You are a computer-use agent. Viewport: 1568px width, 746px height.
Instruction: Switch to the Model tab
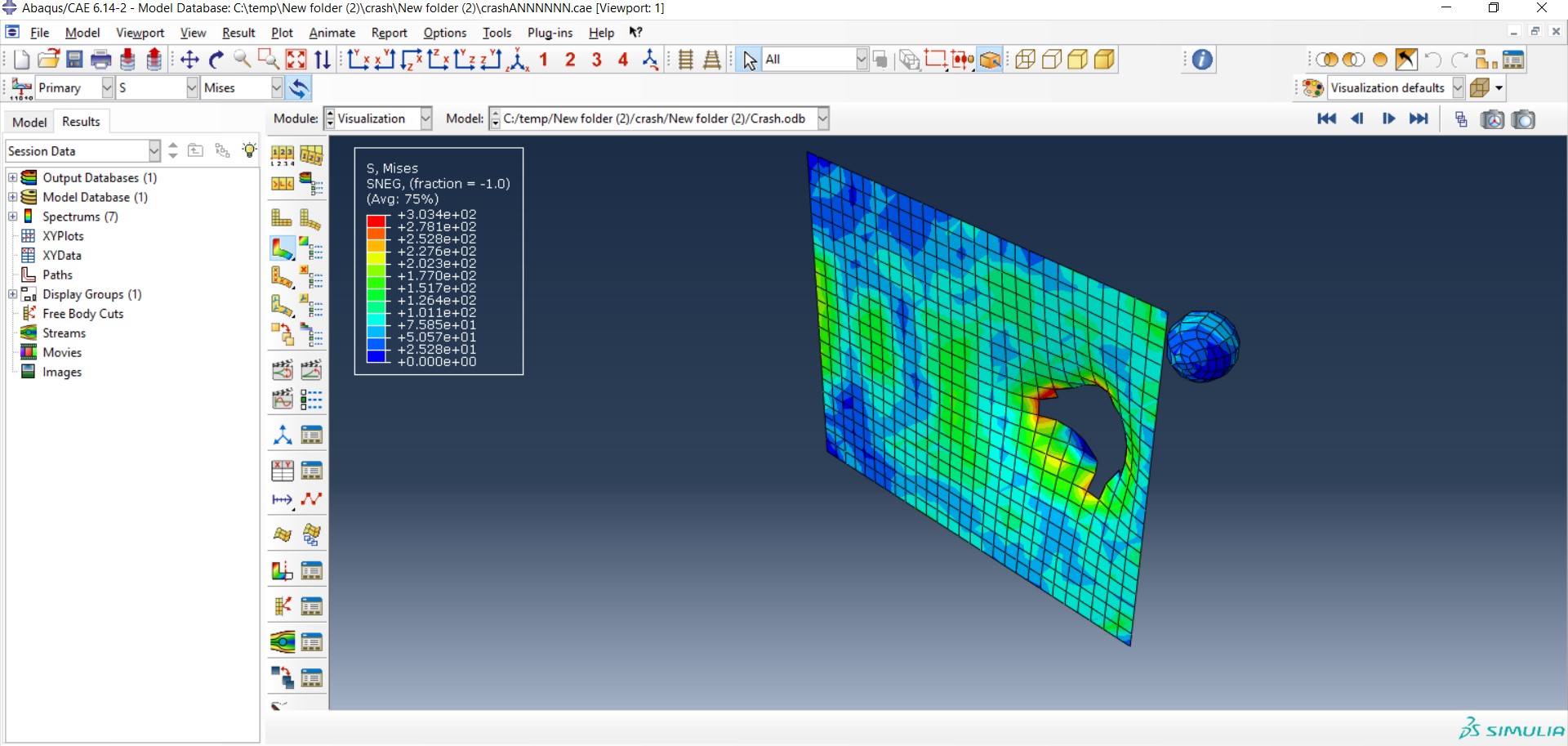coord(29,122)
